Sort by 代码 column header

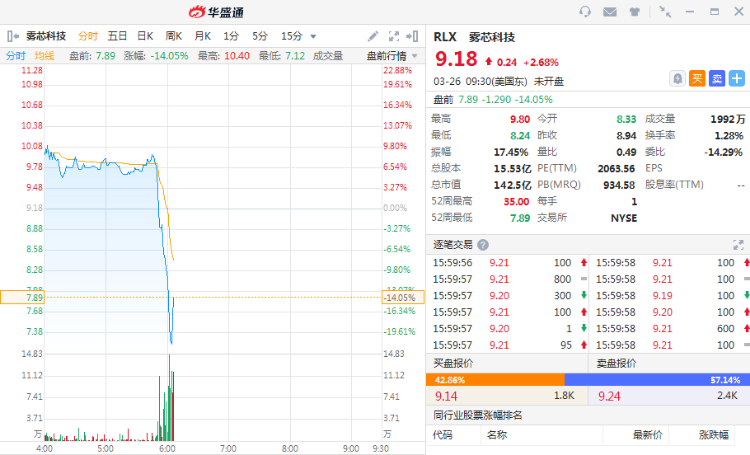[442, 434]
